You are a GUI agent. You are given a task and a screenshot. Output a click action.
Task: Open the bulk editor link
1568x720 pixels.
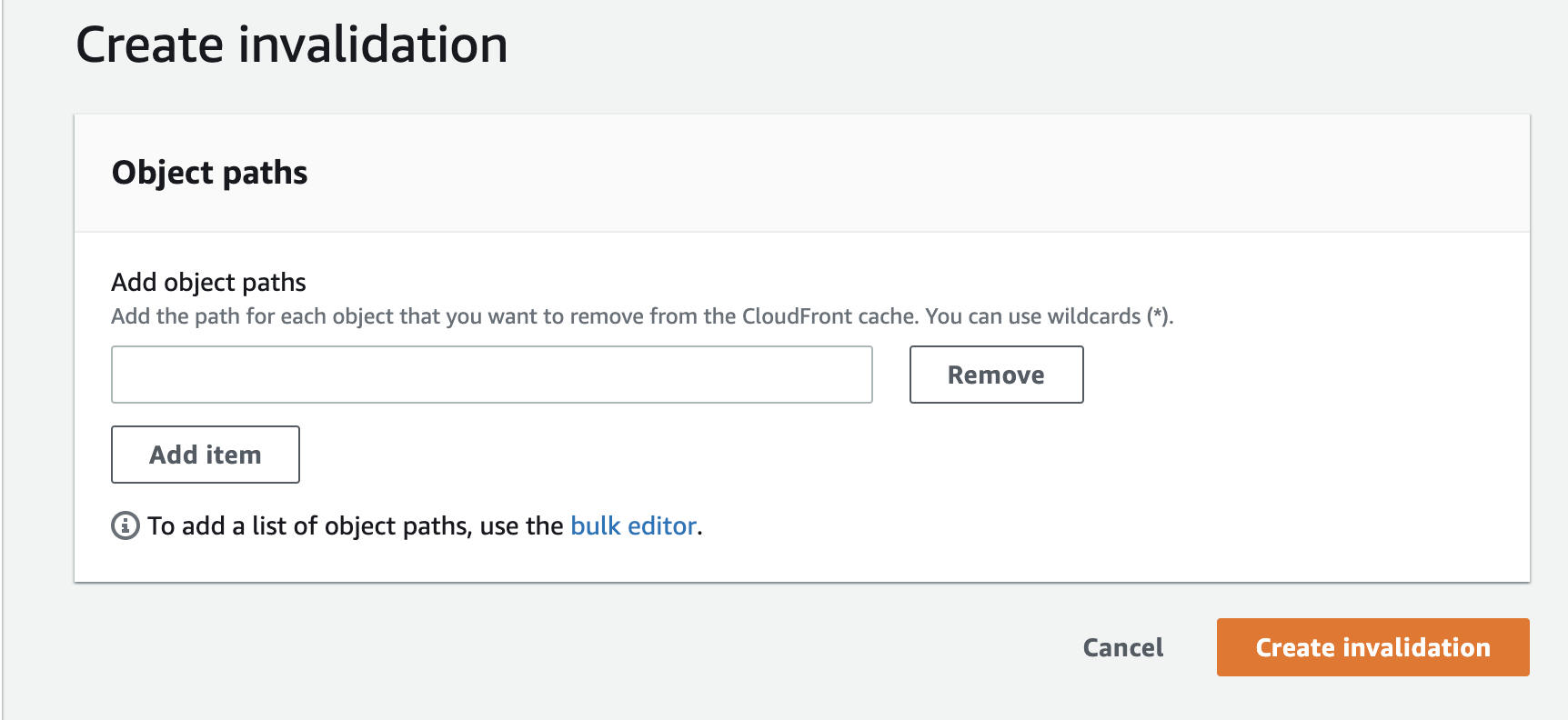click(633, 526)
